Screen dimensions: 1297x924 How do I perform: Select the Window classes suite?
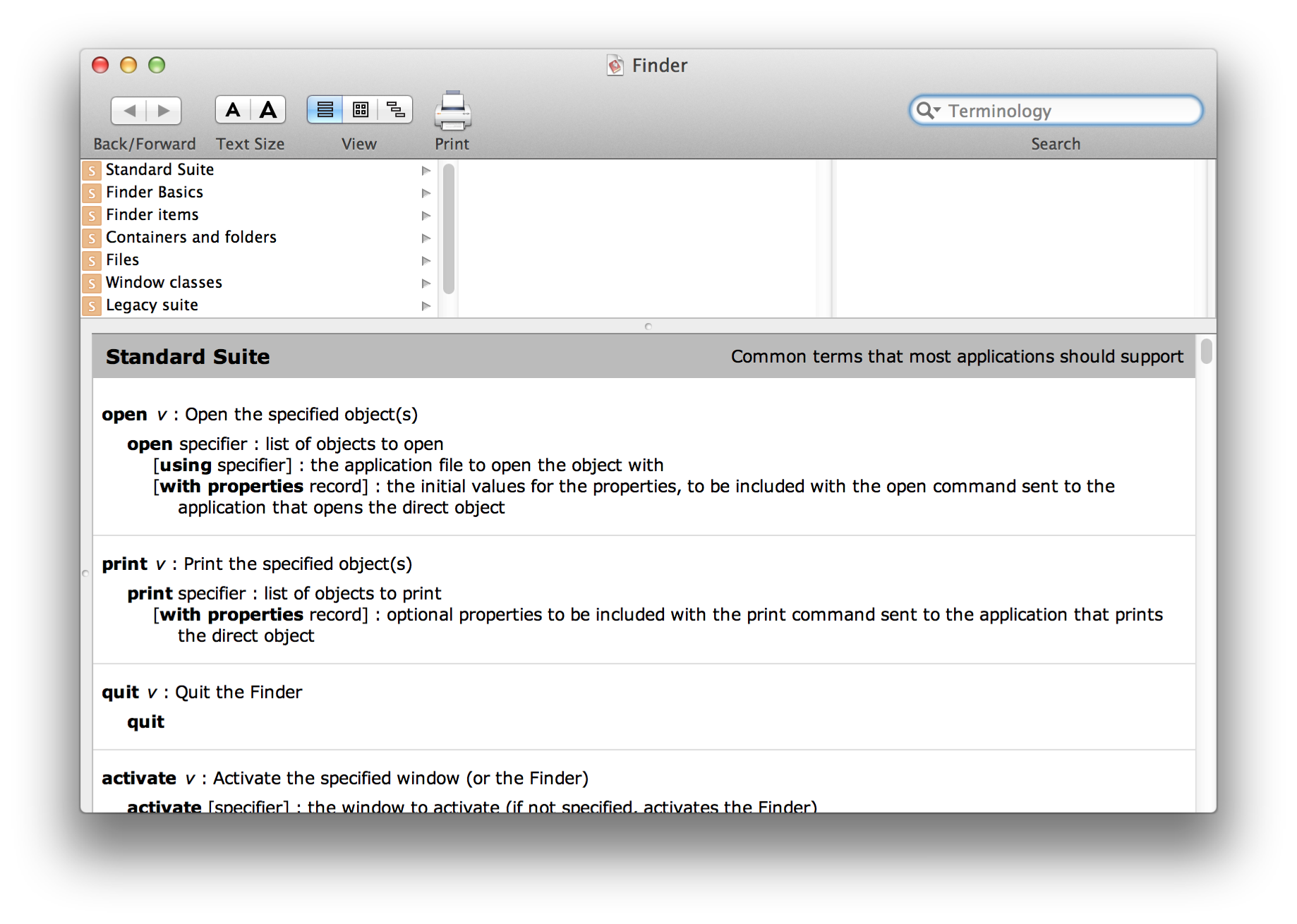point(164,282)
